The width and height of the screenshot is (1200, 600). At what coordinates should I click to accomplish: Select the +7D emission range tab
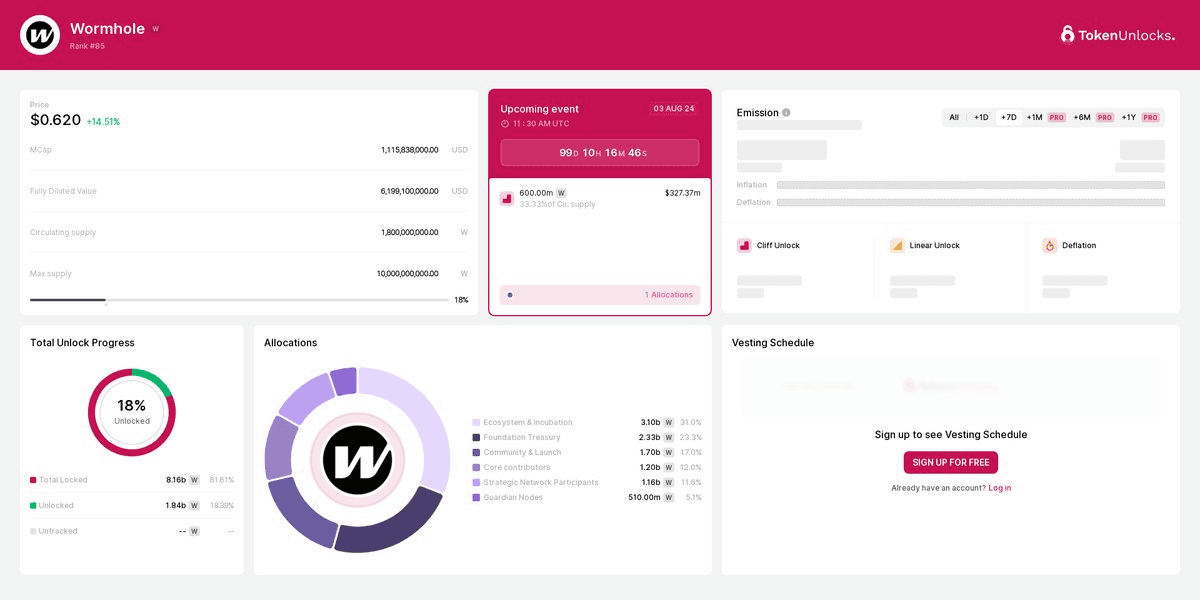pos(1009,117)
